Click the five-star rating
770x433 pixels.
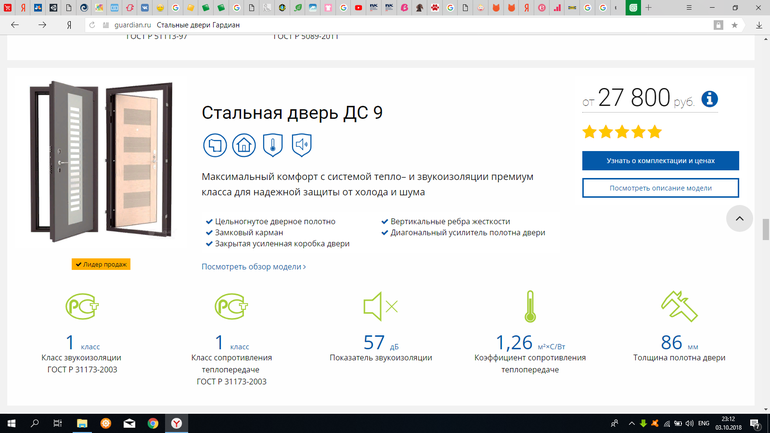pos(622,131)
